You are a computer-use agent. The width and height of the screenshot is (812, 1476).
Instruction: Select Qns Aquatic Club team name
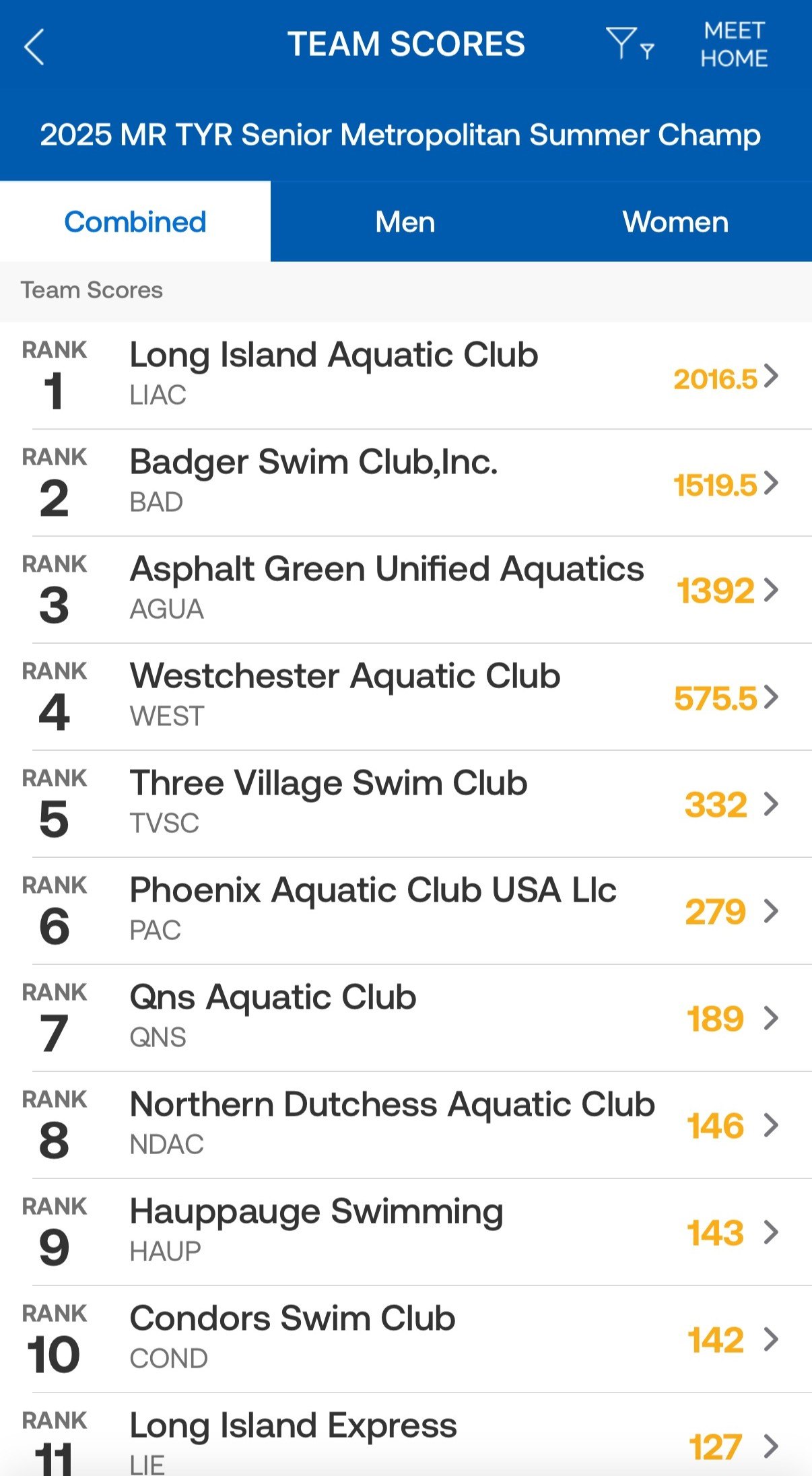tap(273, 997)
